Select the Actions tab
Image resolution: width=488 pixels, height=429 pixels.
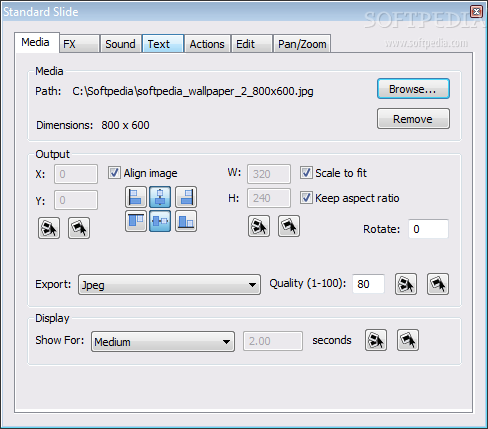[x=207, y=44]
